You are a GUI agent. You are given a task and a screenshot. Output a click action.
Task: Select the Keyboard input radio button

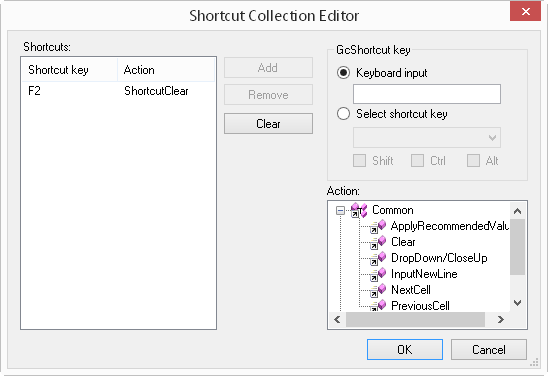(x=343, y=73)
